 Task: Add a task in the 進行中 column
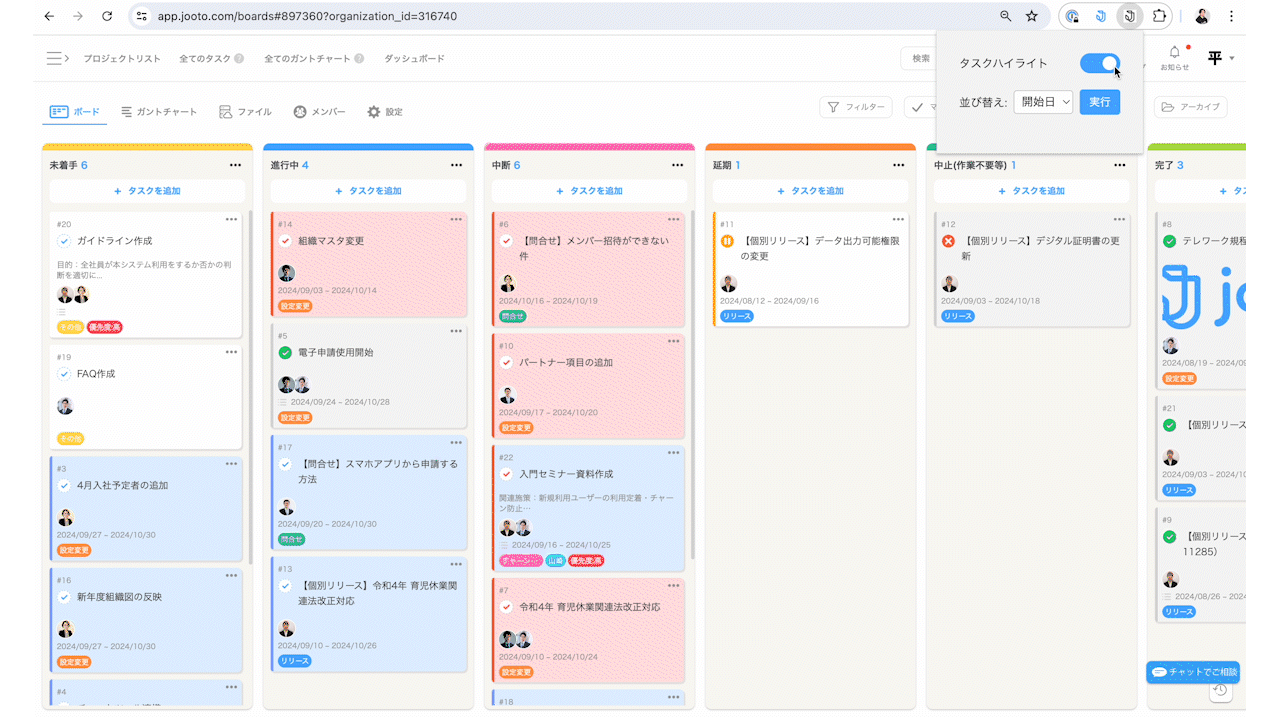click(x=368, y=190)
